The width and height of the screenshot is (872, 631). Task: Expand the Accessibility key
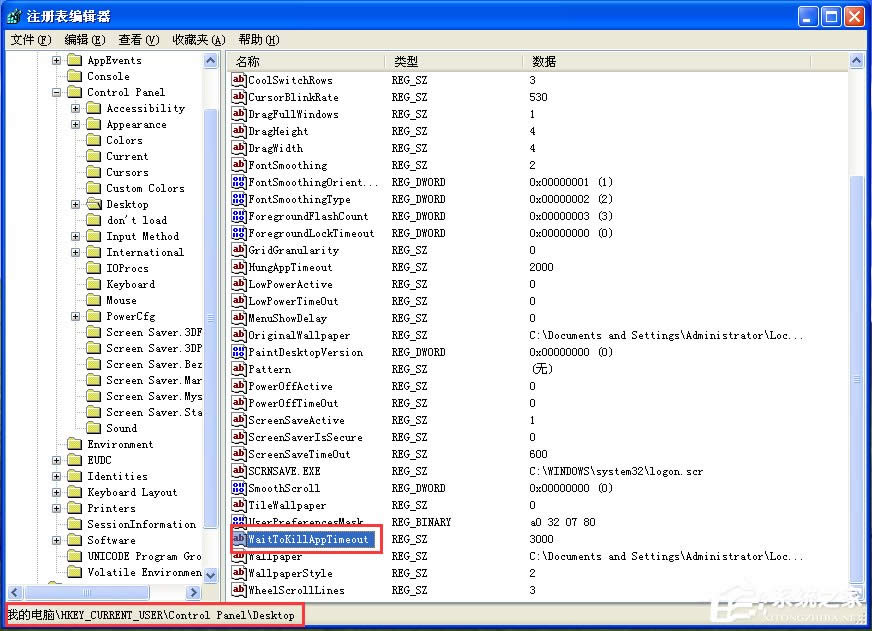(76, 108)
